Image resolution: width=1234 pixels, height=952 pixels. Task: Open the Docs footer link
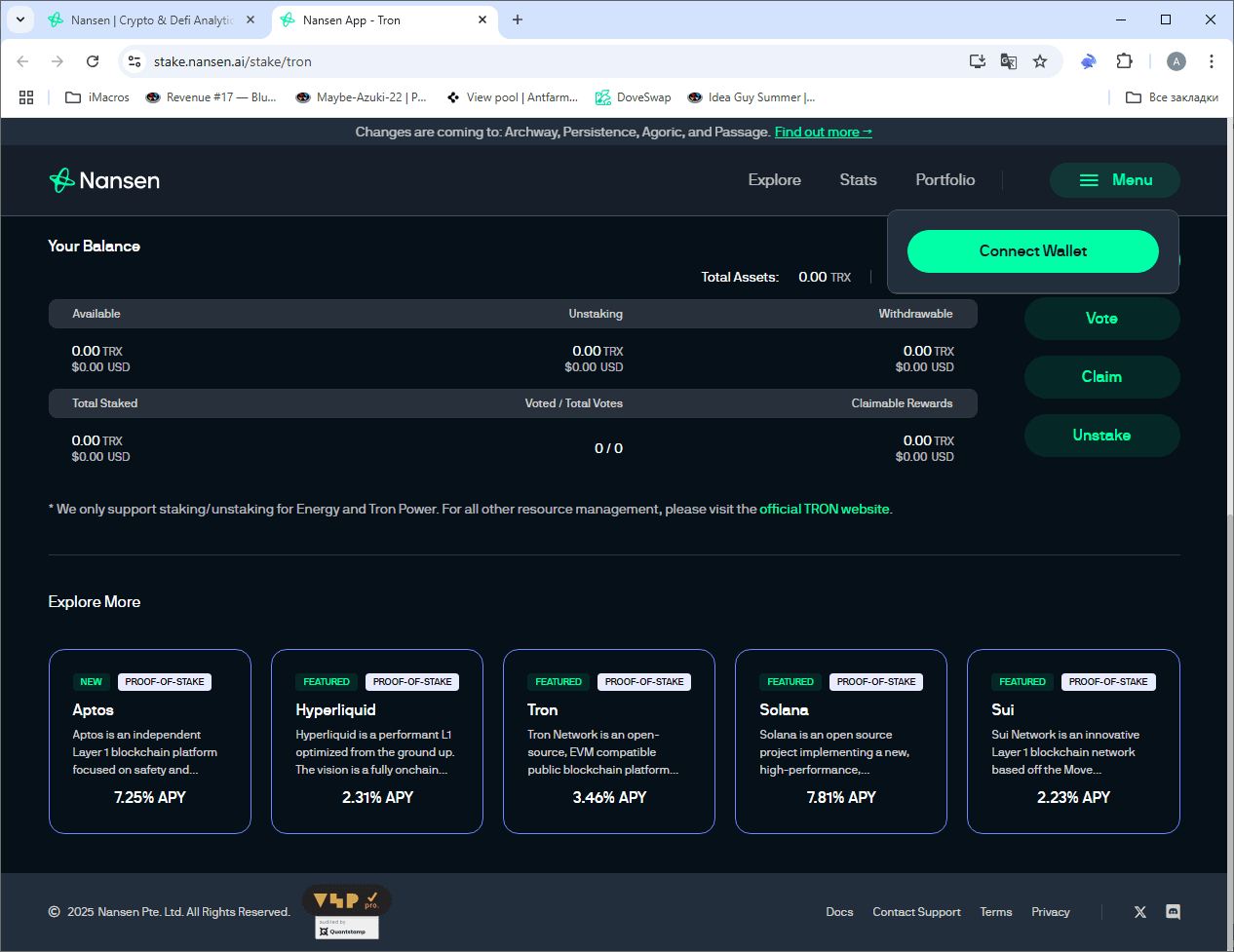(839, 912)
